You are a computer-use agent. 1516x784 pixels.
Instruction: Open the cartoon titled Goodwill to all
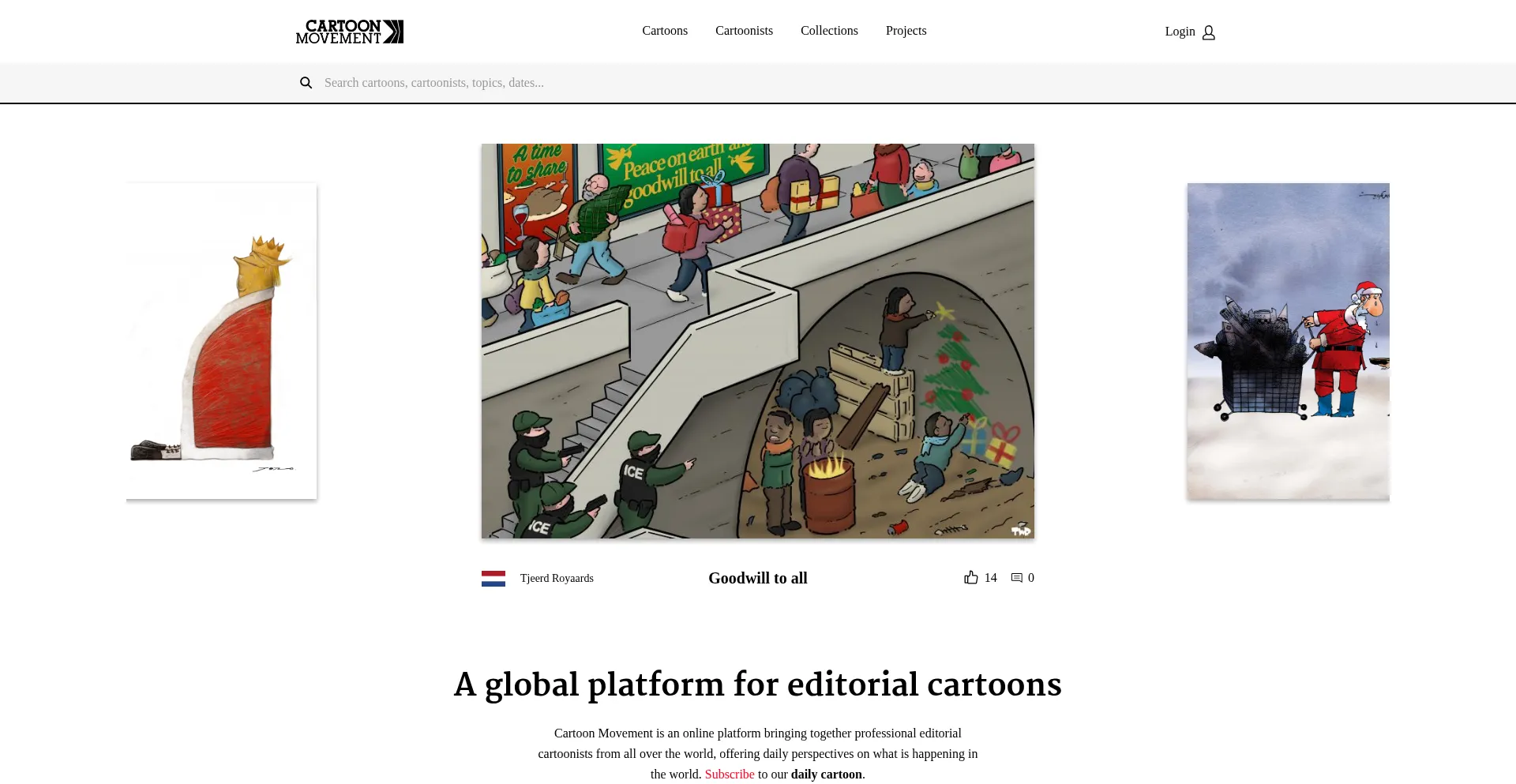click(757, 578)
